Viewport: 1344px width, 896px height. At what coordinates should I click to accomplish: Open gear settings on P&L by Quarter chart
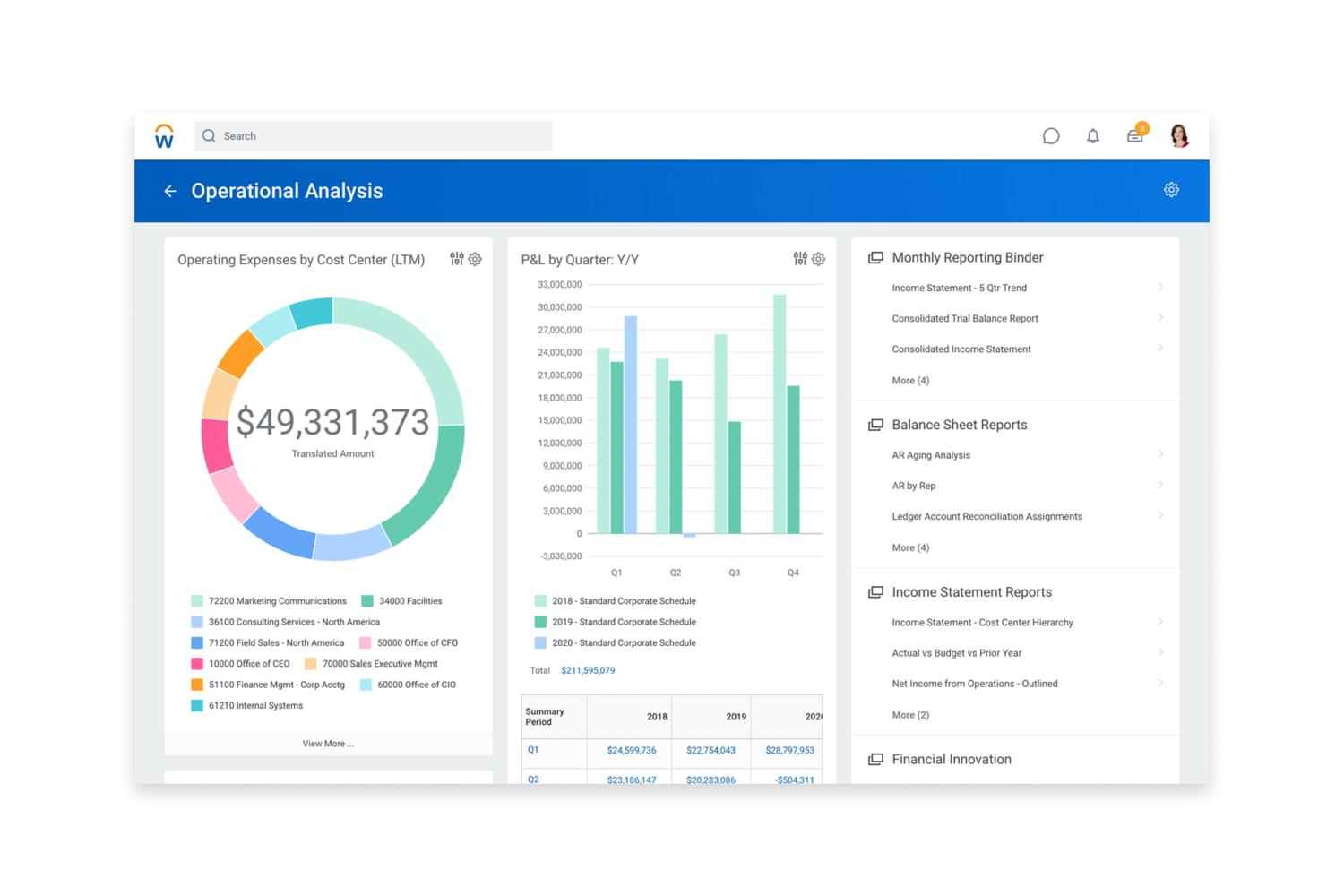click(818, 259)
